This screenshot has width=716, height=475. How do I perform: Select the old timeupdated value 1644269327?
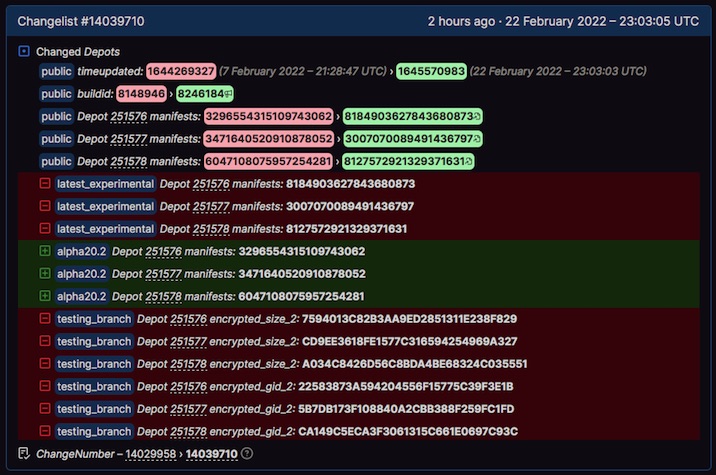[x=180, y=72]
